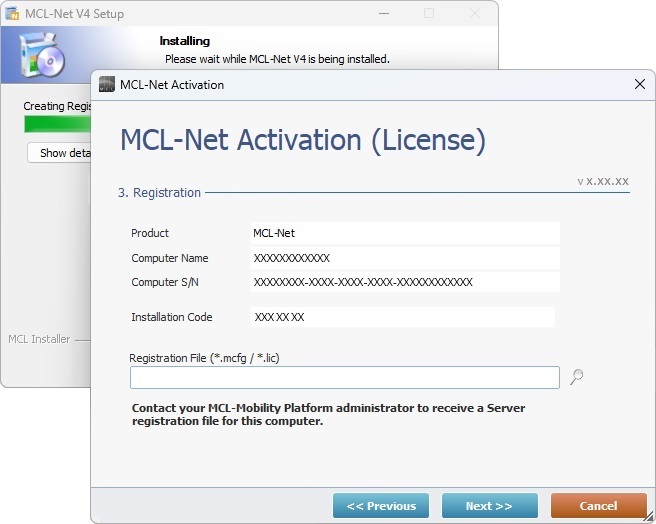Select the Installation Code value field
Image resolution: width=656 pixels, height=524 pixels.
click(x=403, y=317)
